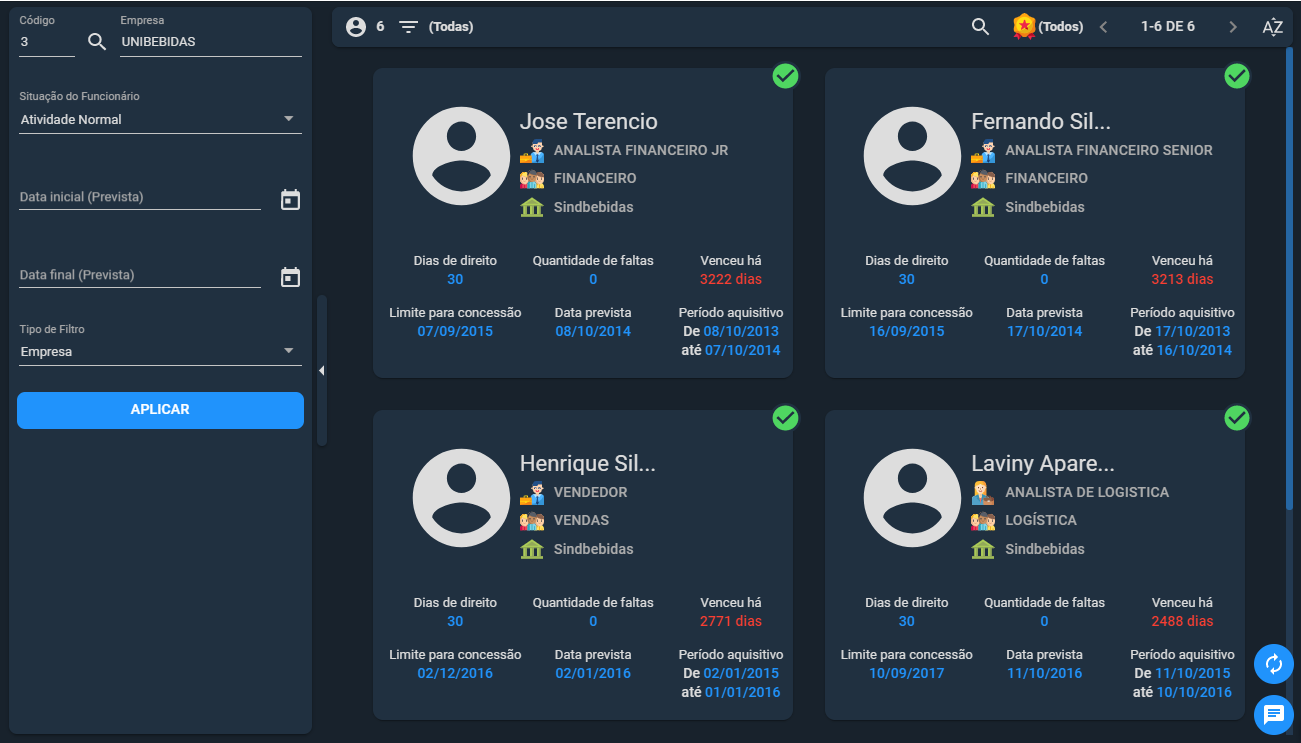Viewport: 1301px width, 743px height.
Task: Click Jose Terencio's avatar picture
Action: 461,156
